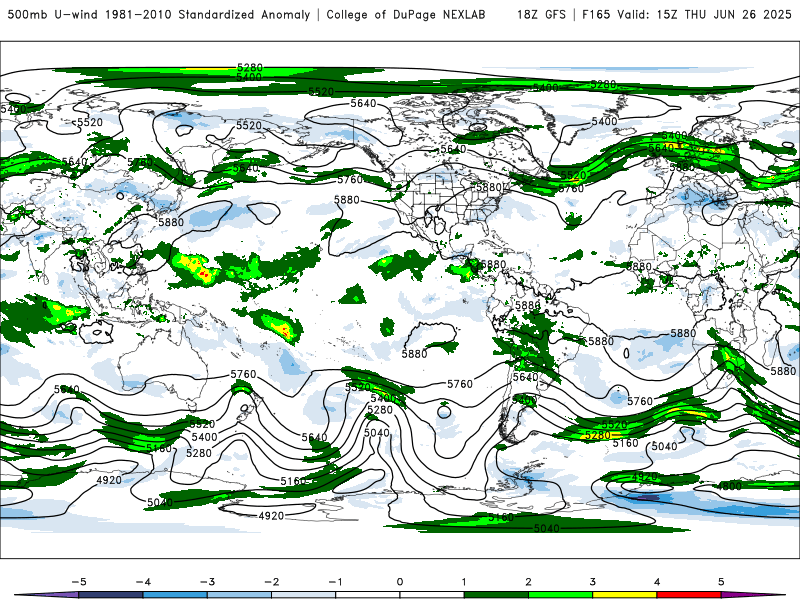
Task: Click the colorbar label '-5'
Action: point(79,582)
